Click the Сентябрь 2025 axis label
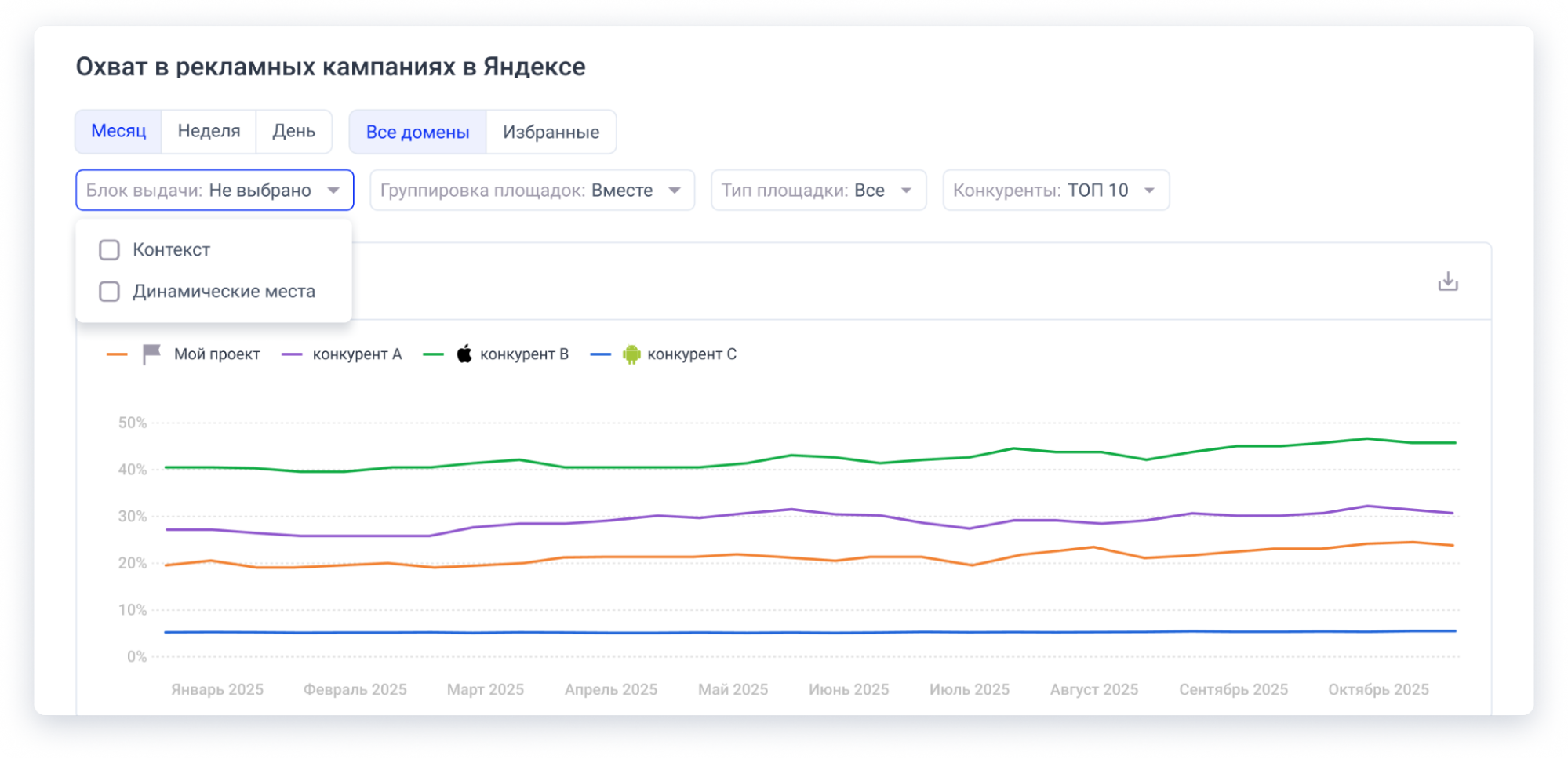The image size is (1568, 759). click(x=1234, y=689)
